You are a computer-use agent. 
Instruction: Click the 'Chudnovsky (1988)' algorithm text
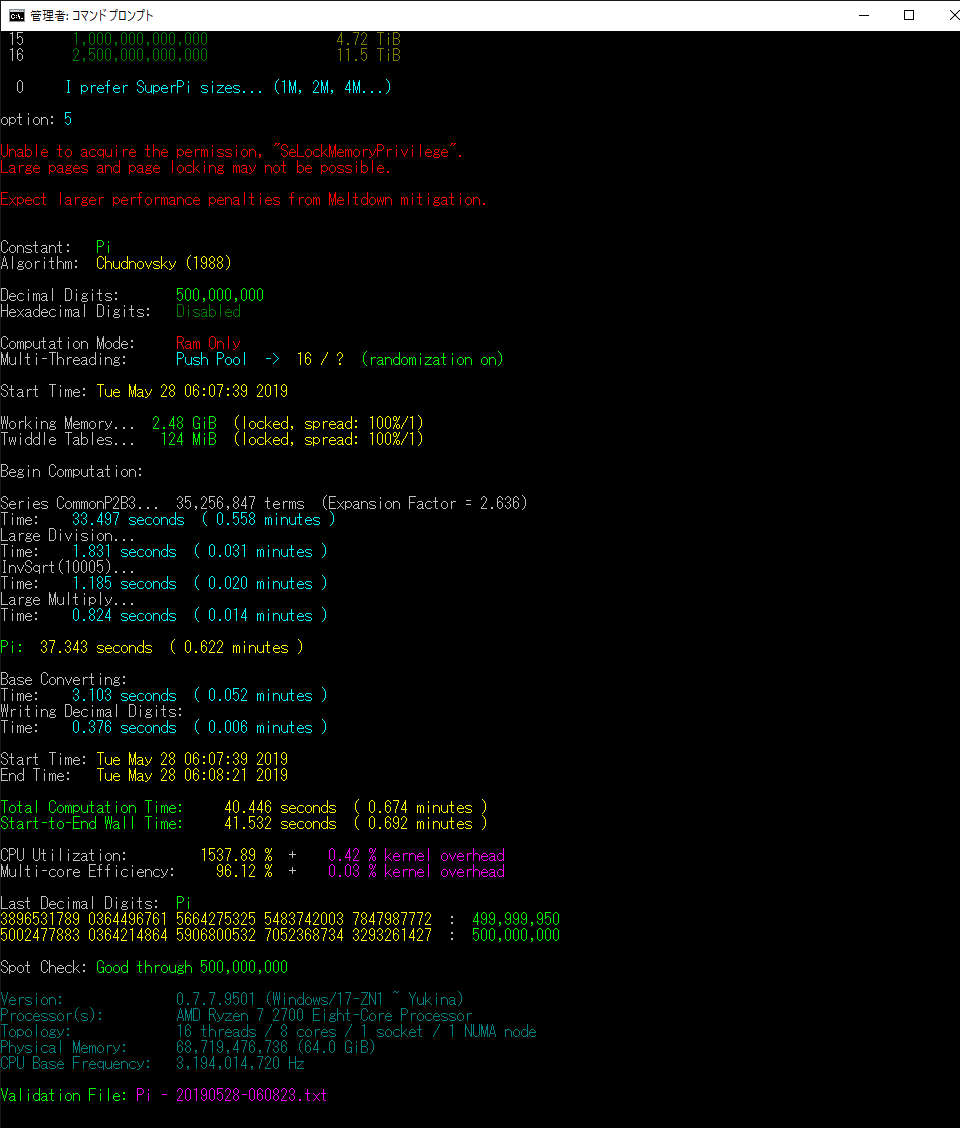(x=163, y=263)
